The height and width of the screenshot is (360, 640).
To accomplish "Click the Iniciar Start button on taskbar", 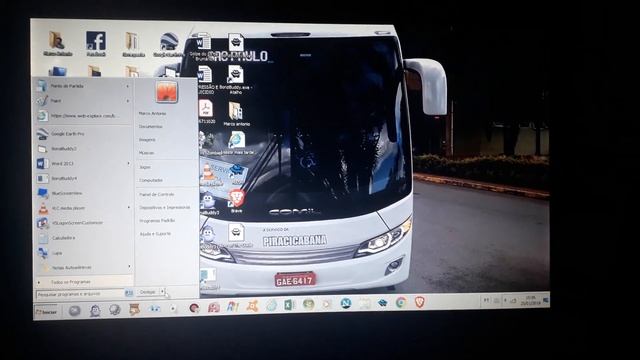I will pyautogui.click(x=46, y=311).
